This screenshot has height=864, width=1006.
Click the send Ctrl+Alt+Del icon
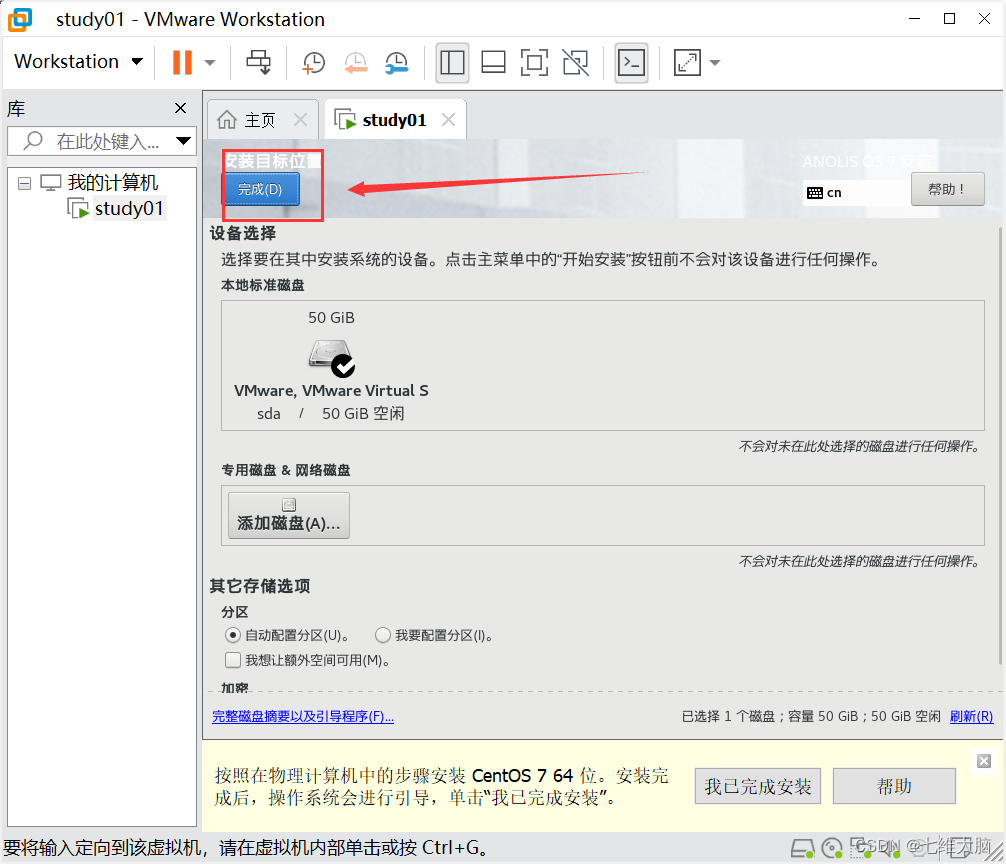pos(259,62)
